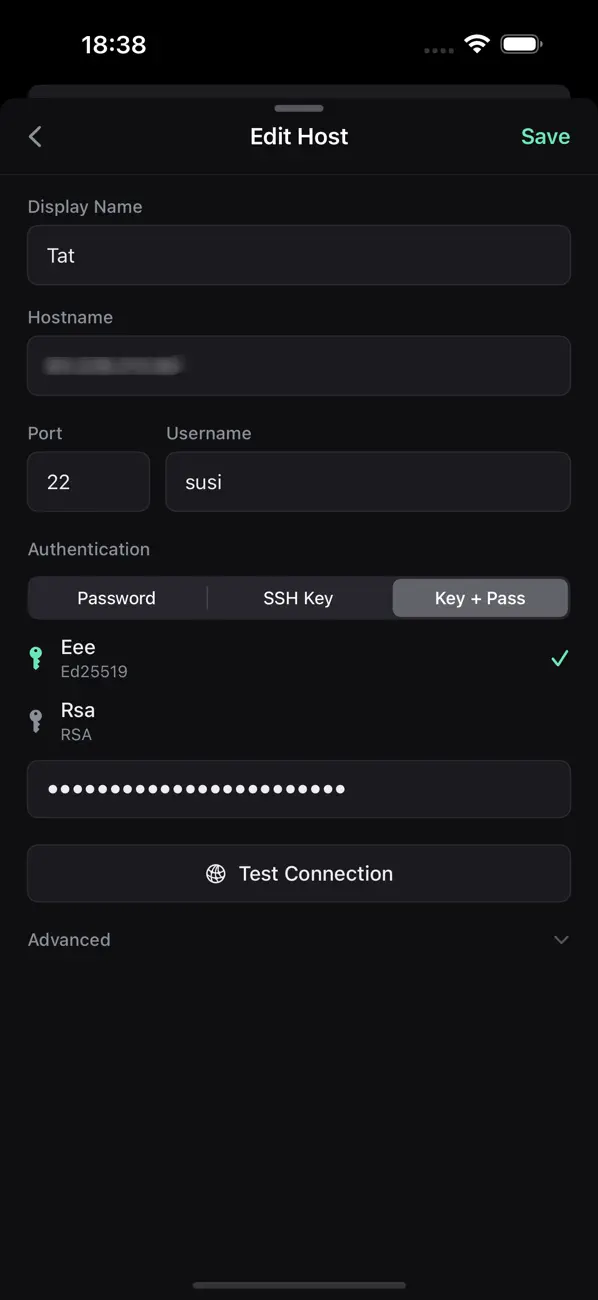Tap the drag handle at the sheet top

coord(298,107)
